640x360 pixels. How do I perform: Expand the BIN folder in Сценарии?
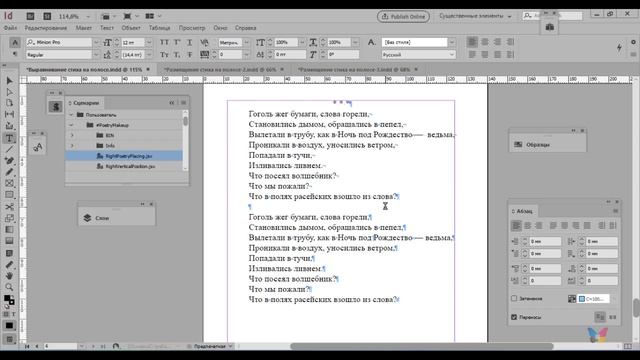point(72,135)
